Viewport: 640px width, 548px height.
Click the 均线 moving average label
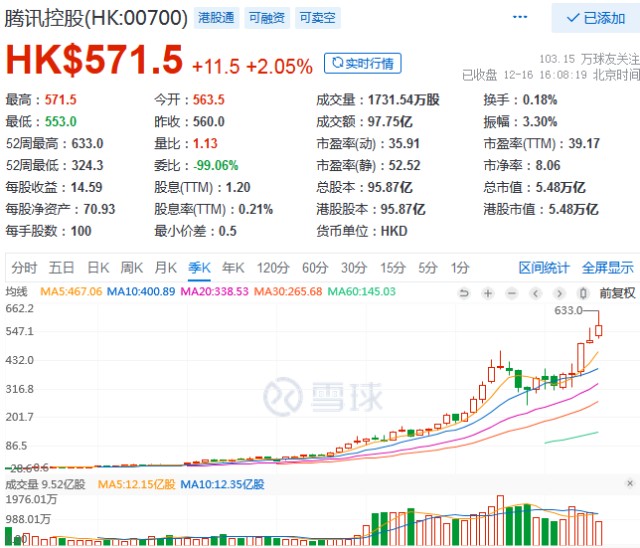tap(16, 291)
